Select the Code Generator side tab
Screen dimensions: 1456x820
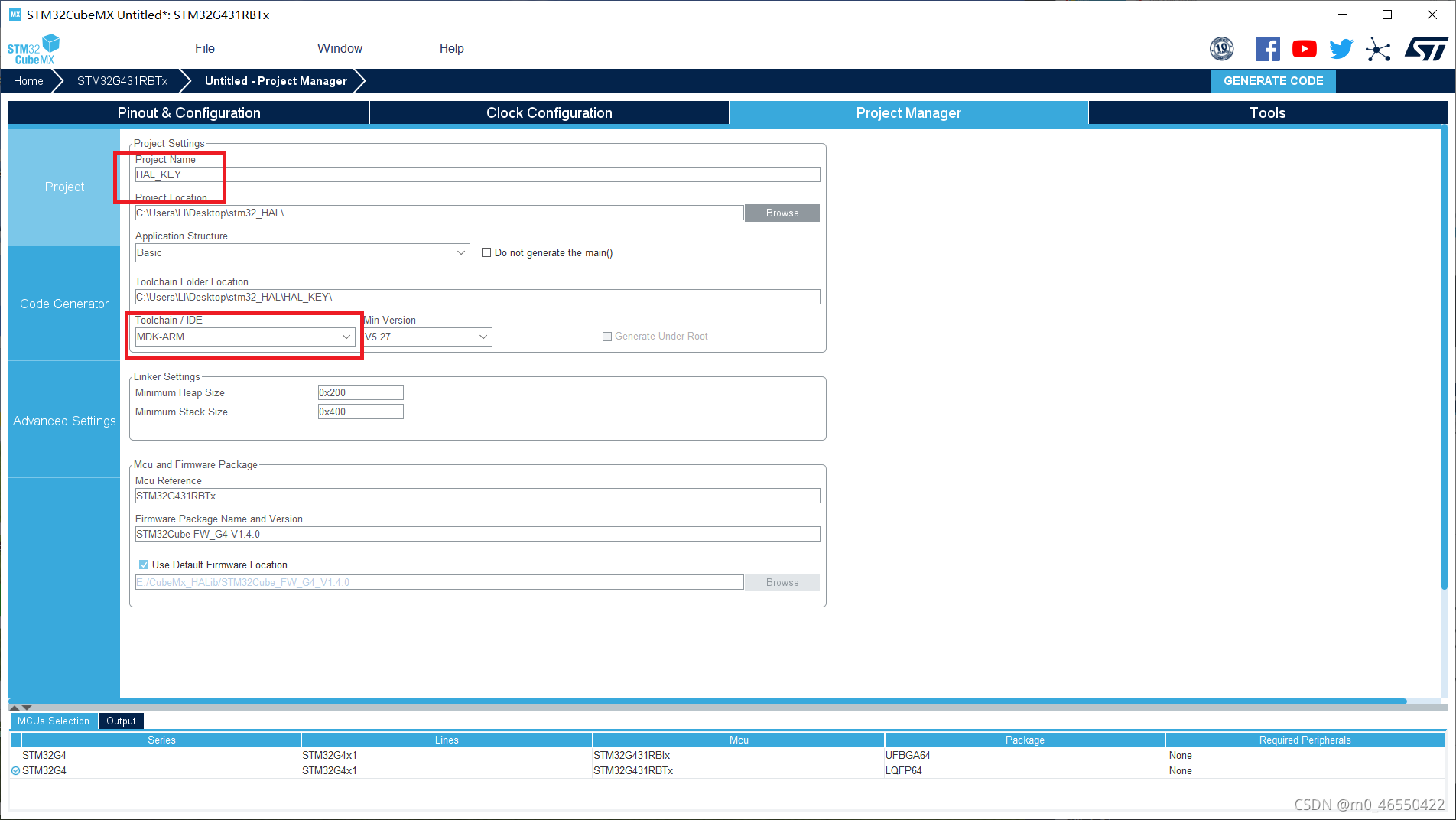pos(64,304)
